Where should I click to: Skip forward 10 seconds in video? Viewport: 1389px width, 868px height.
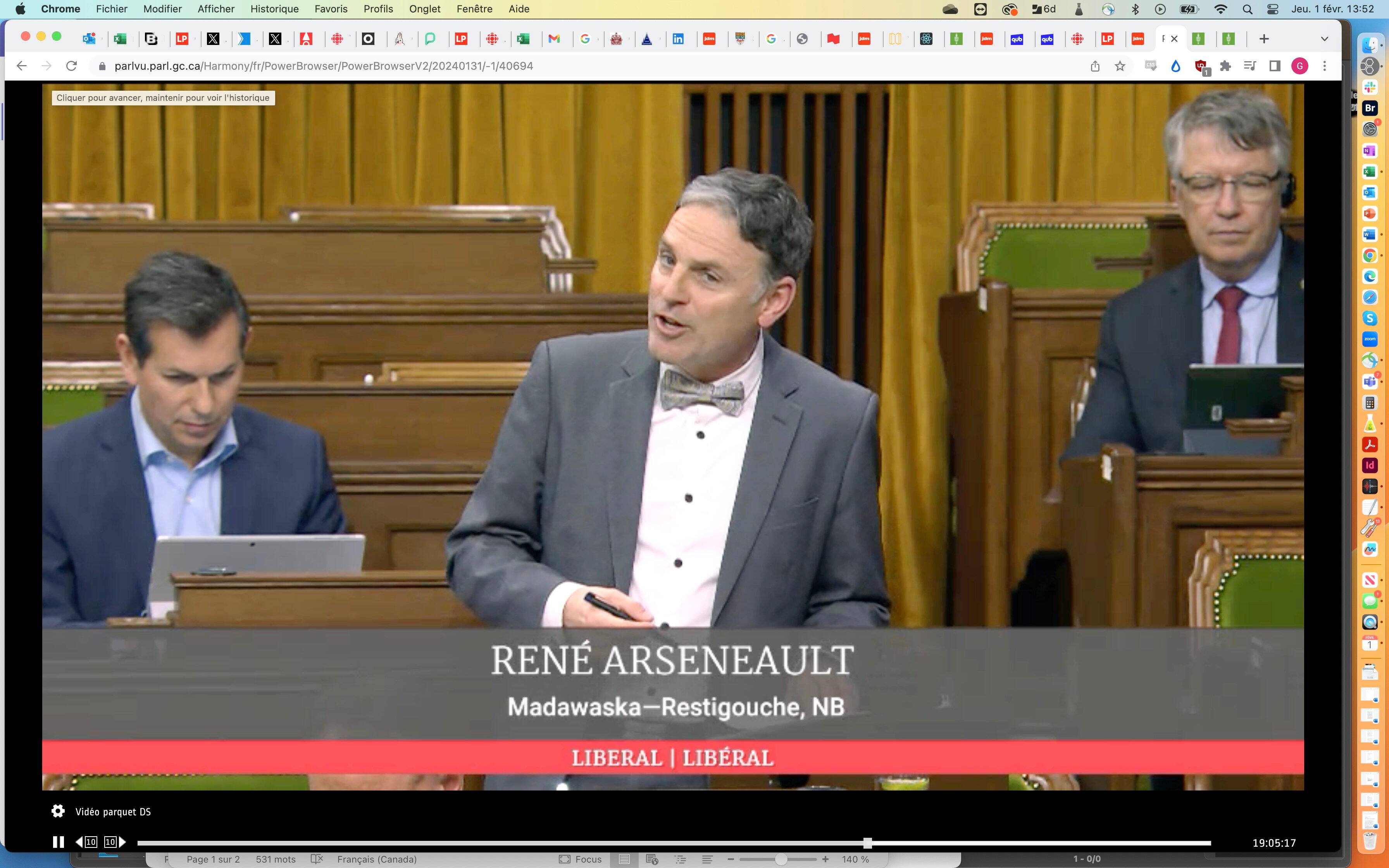click(115, 842)
